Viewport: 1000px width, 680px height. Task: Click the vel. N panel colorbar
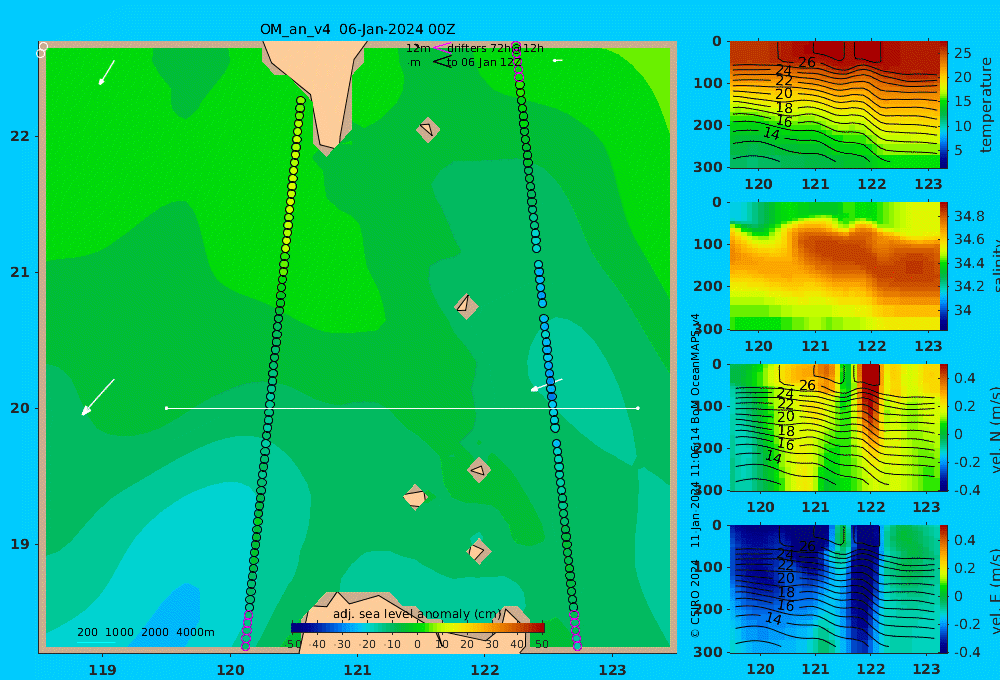(944, 427)
